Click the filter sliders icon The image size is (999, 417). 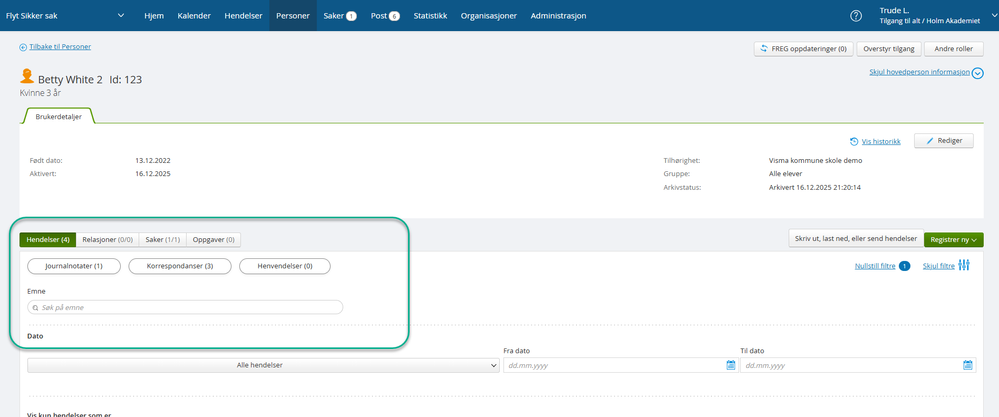coord(963,265)
